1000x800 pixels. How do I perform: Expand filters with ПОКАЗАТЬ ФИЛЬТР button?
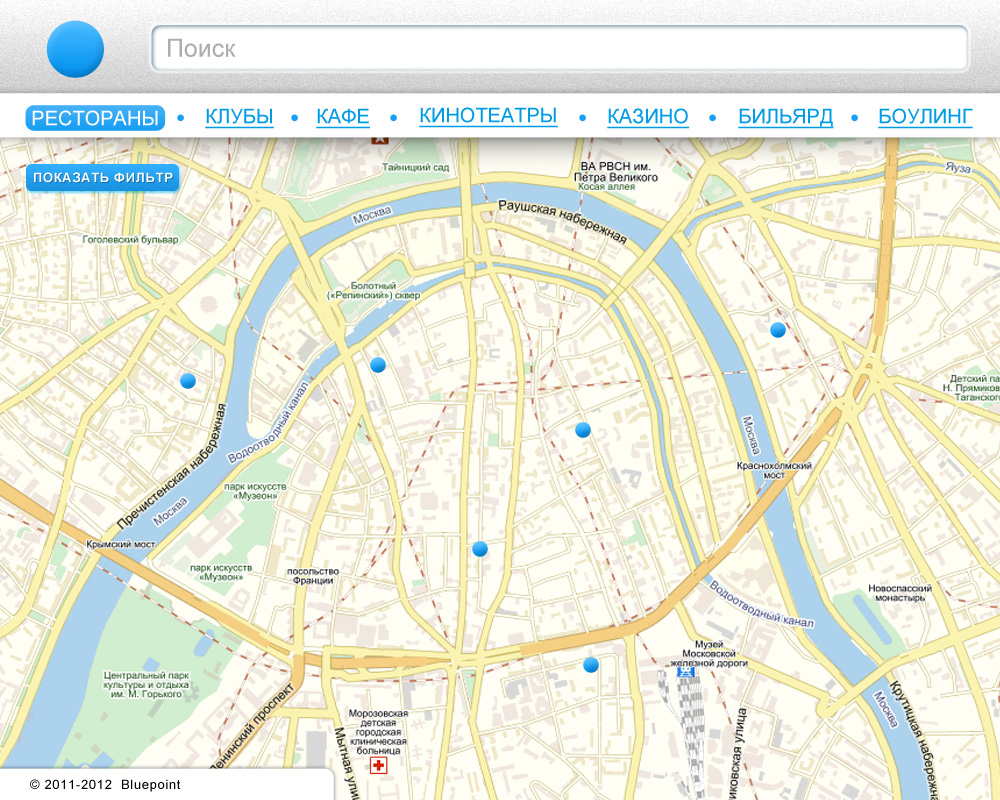tap(103, 178)
